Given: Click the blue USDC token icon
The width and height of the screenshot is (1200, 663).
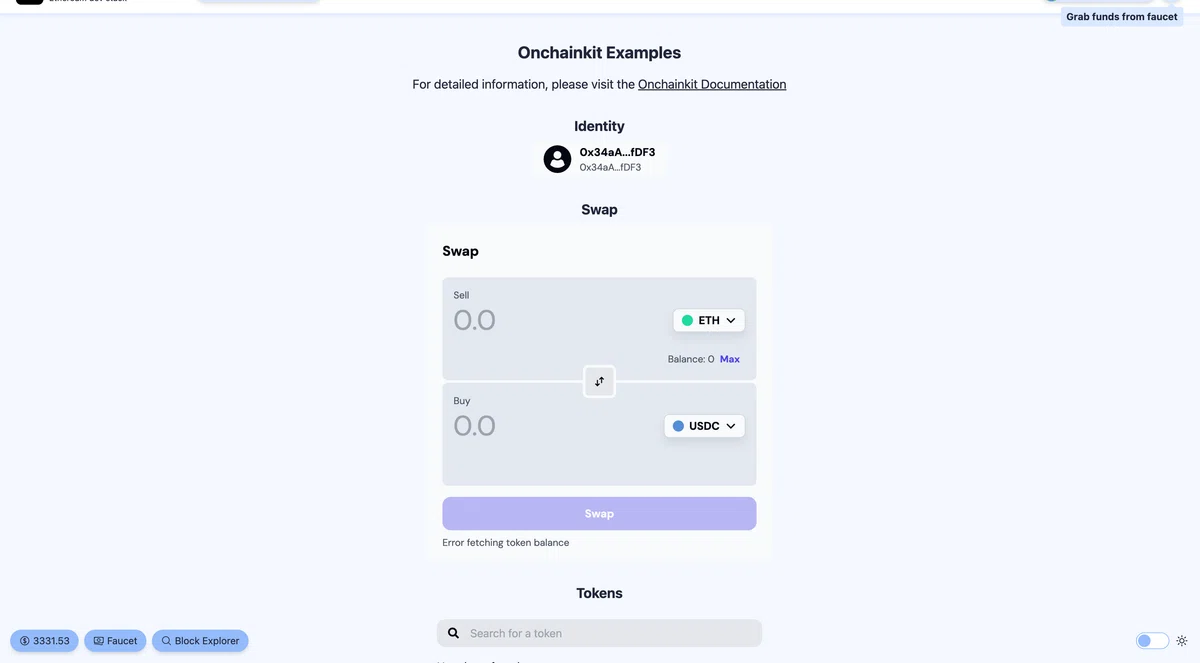Looking at the screenshot, I should (x=678, y=426).
